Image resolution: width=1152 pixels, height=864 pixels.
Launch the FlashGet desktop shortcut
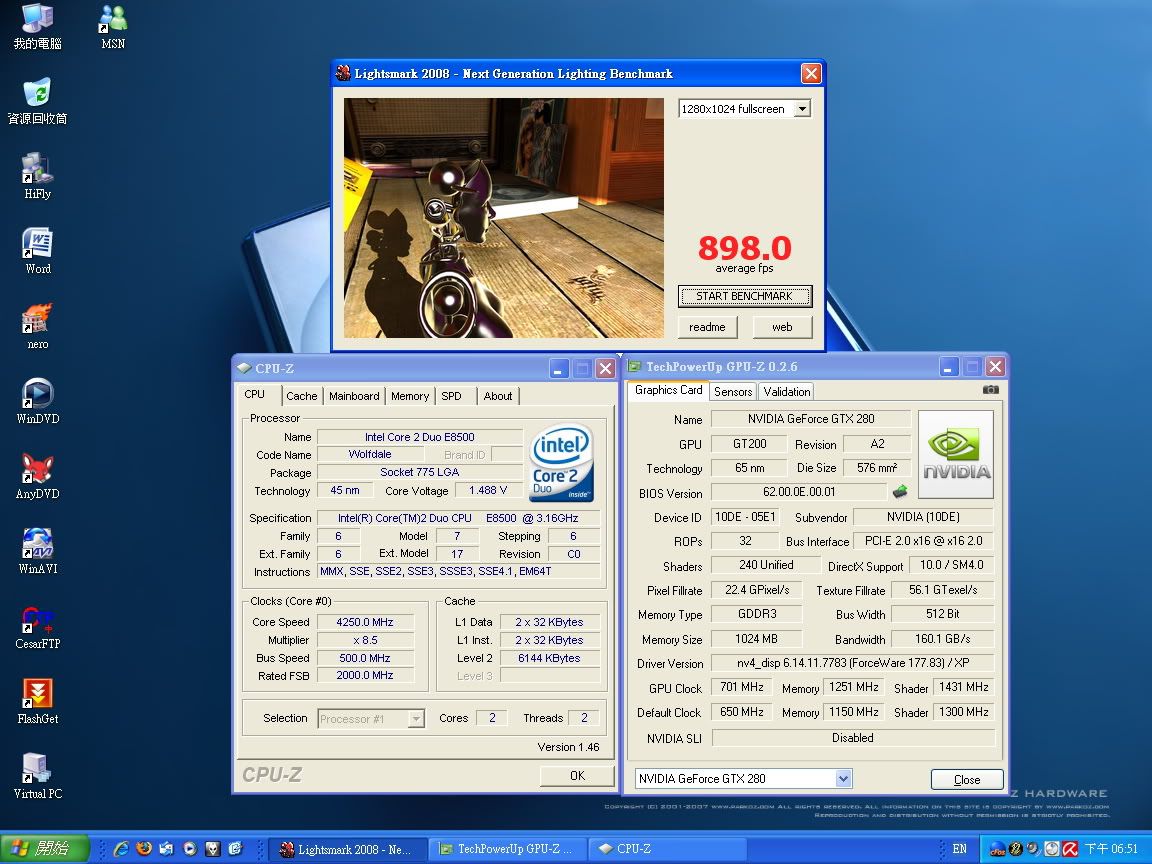pos(38,695)
